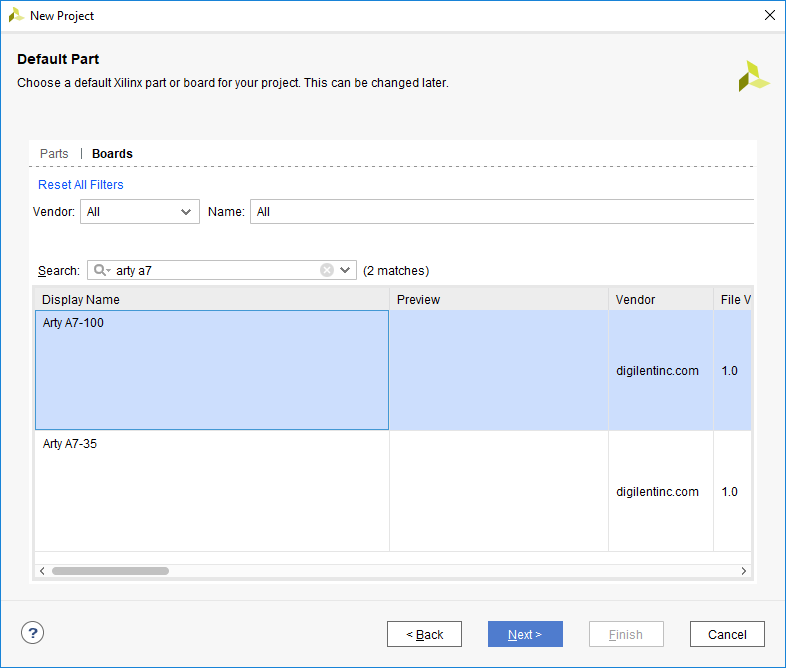786x668 pixels.
Task: Clear the search text with X icon
Action: (x=327, y=270)
